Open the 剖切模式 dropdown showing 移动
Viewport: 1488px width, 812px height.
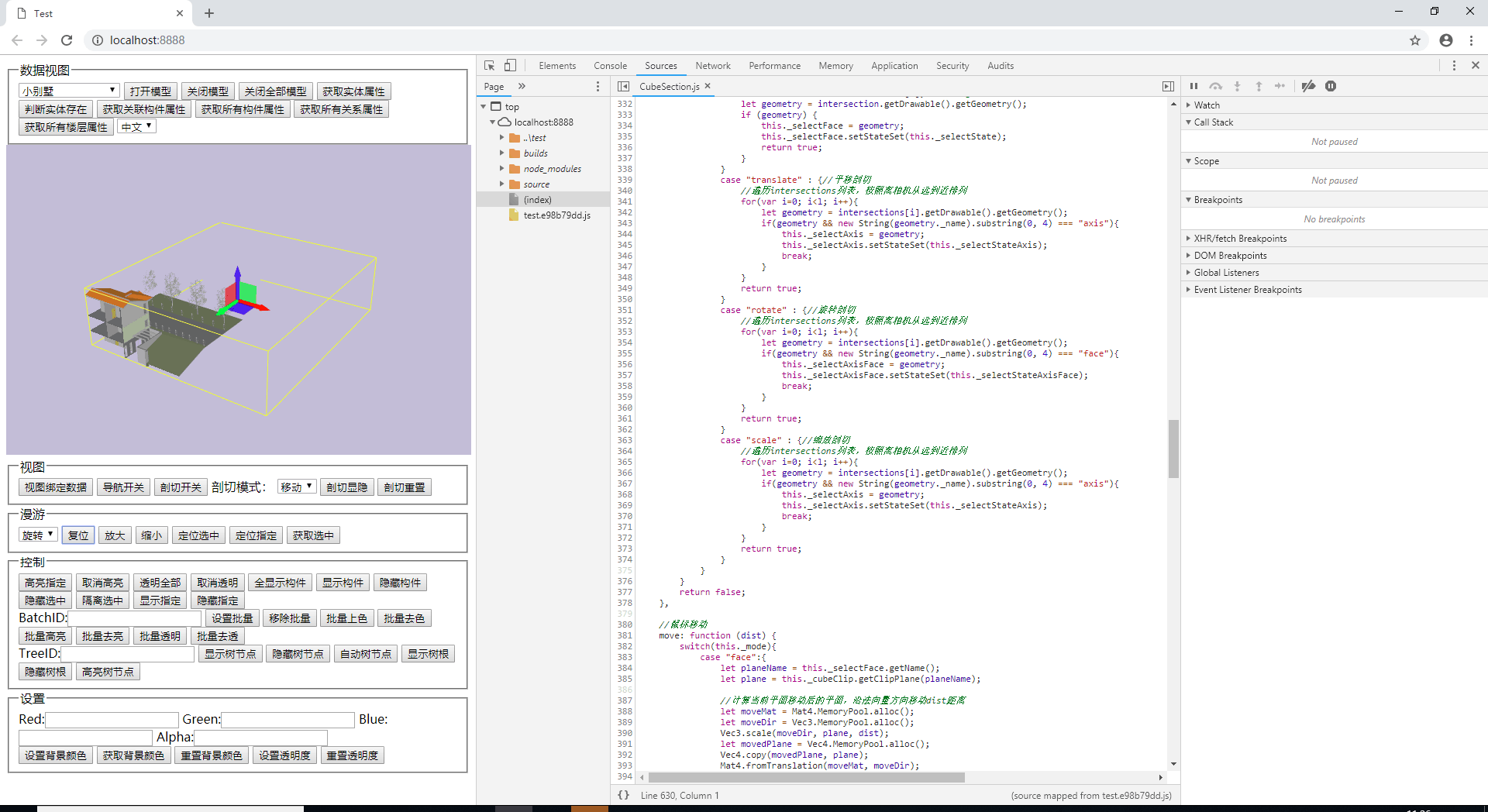[x=297, y=487]
